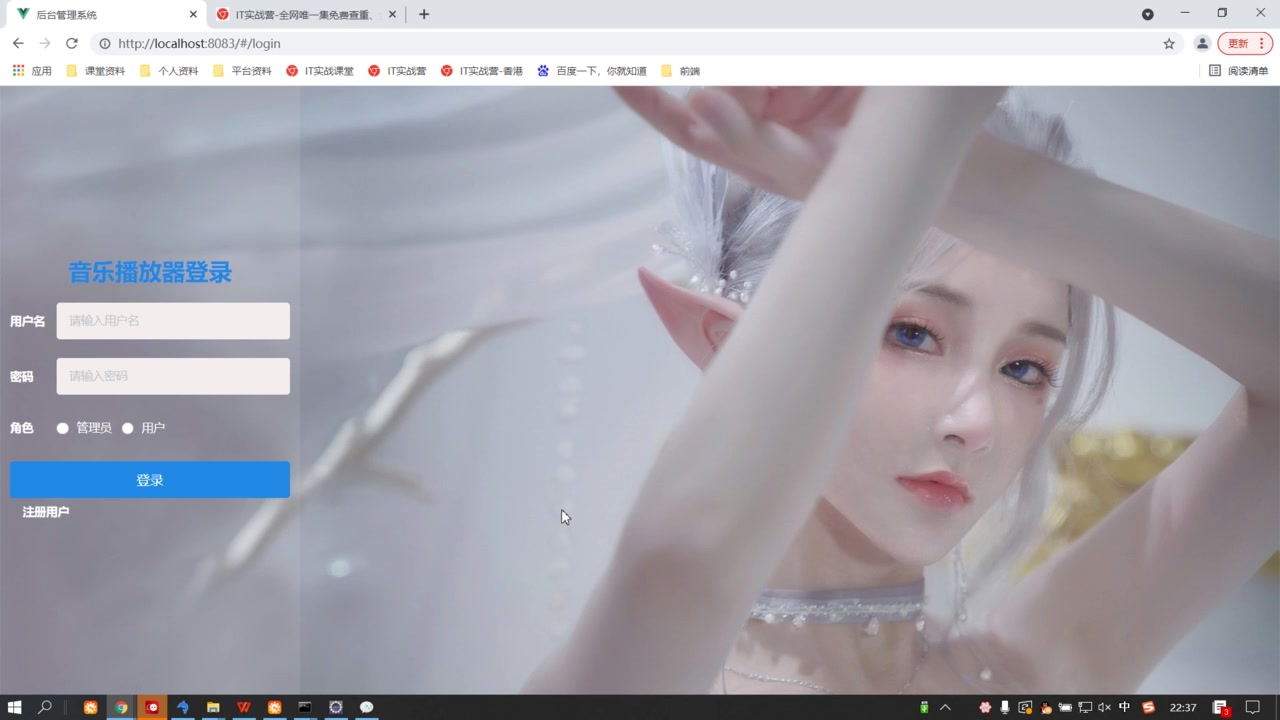The width and height of the screenshot is (1280, 720).
Task: Click the 密码 password input field
Action: [x=173, y=376]
